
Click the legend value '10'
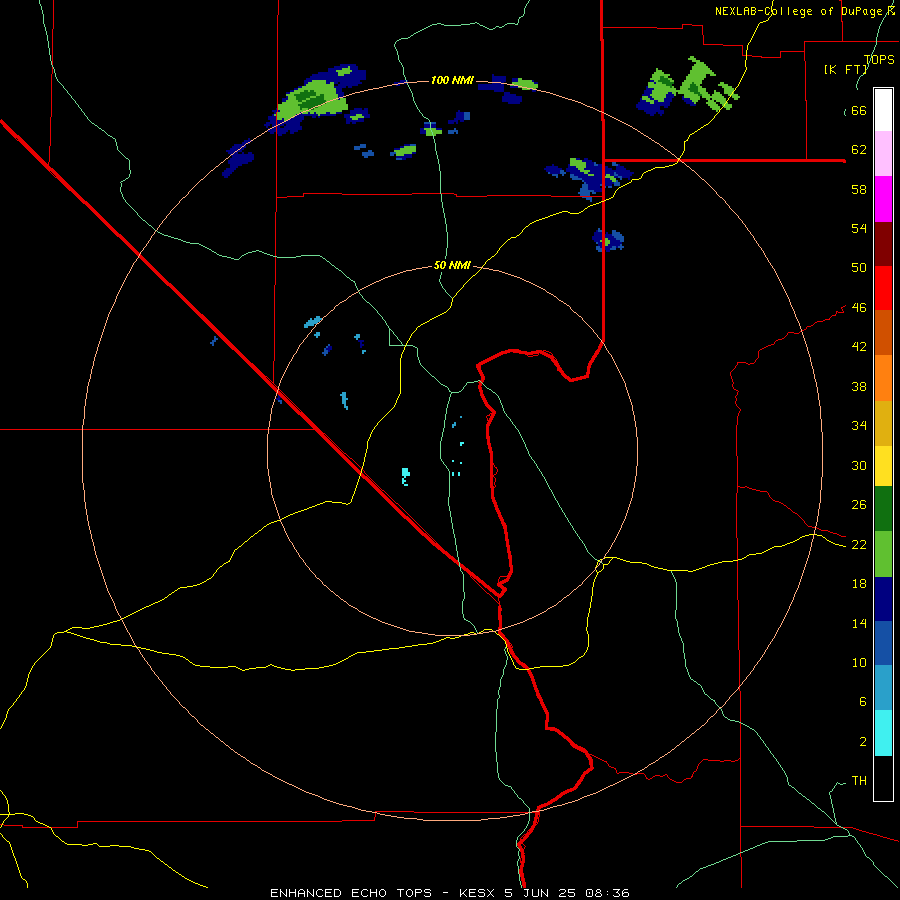pyautogui.click(x=859, y=663)
